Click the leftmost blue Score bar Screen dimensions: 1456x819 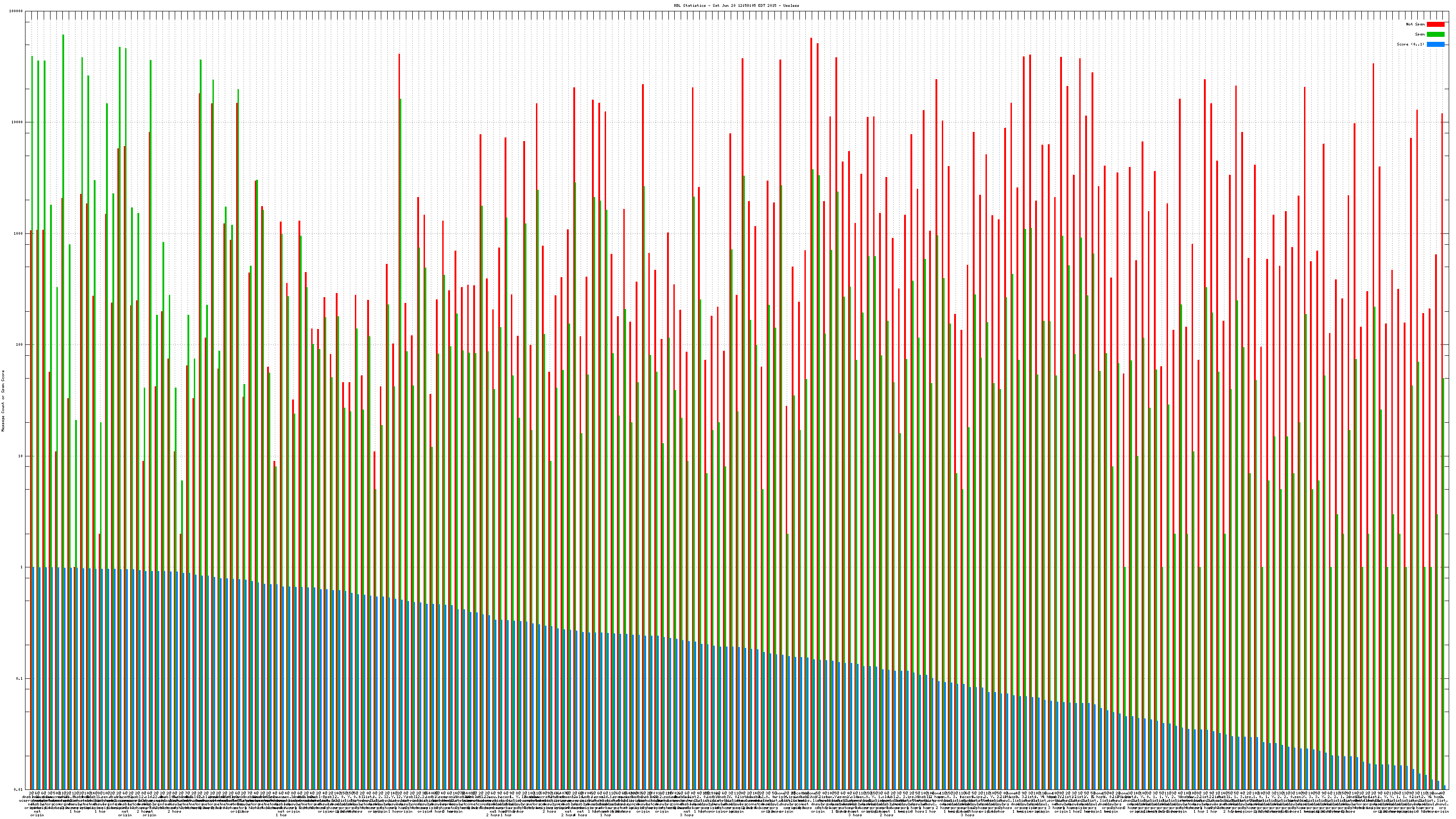click(33, 678)
